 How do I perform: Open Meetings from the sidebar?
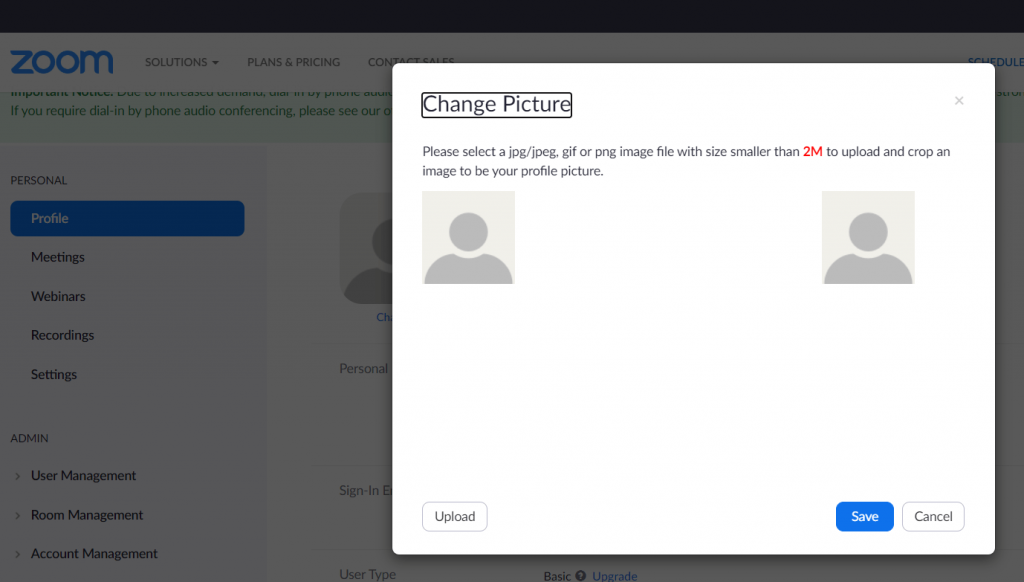click(58, 257)
